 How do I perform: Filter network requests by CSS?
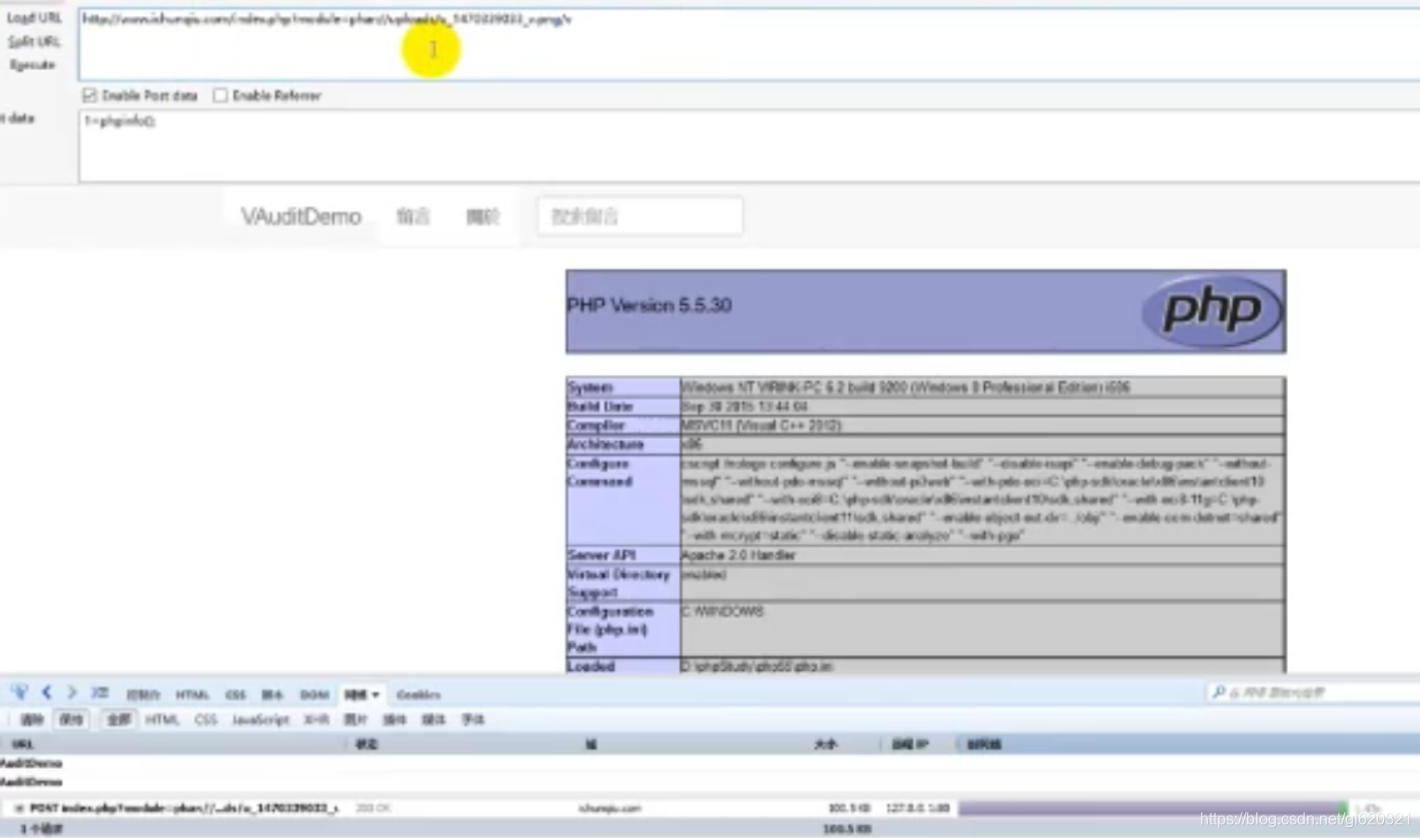pos(206,720)
